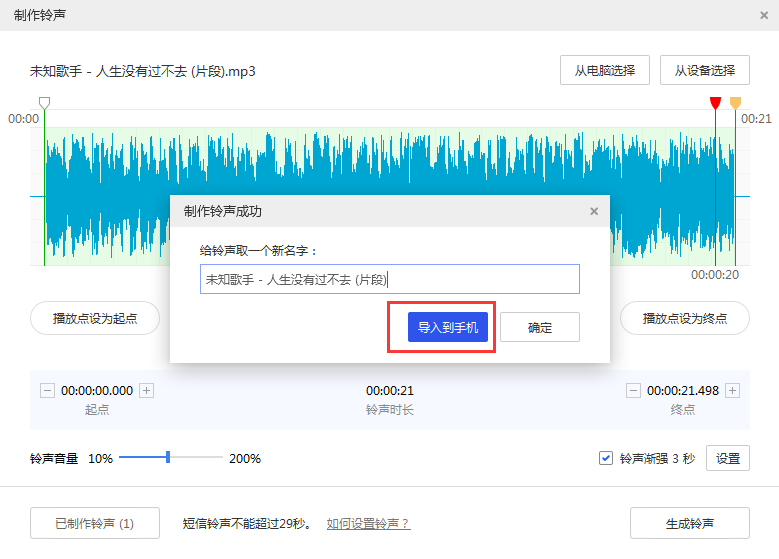This screenshot has height=559, width=779.
Task: Click 确定 in the success dialog
Action: 540,327
